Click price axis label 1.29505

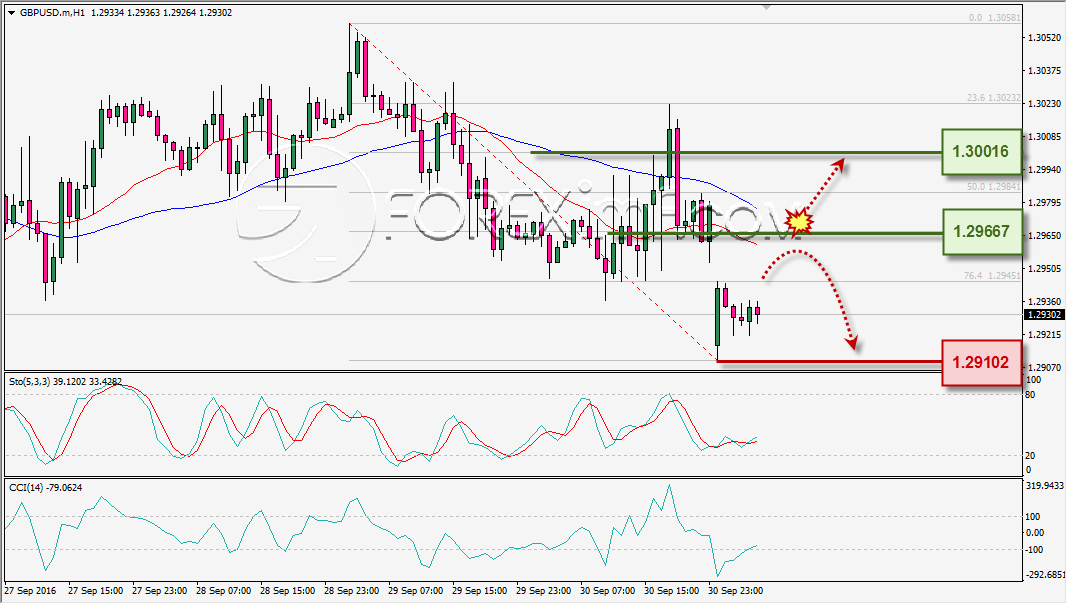click(x=1045, y=269)
